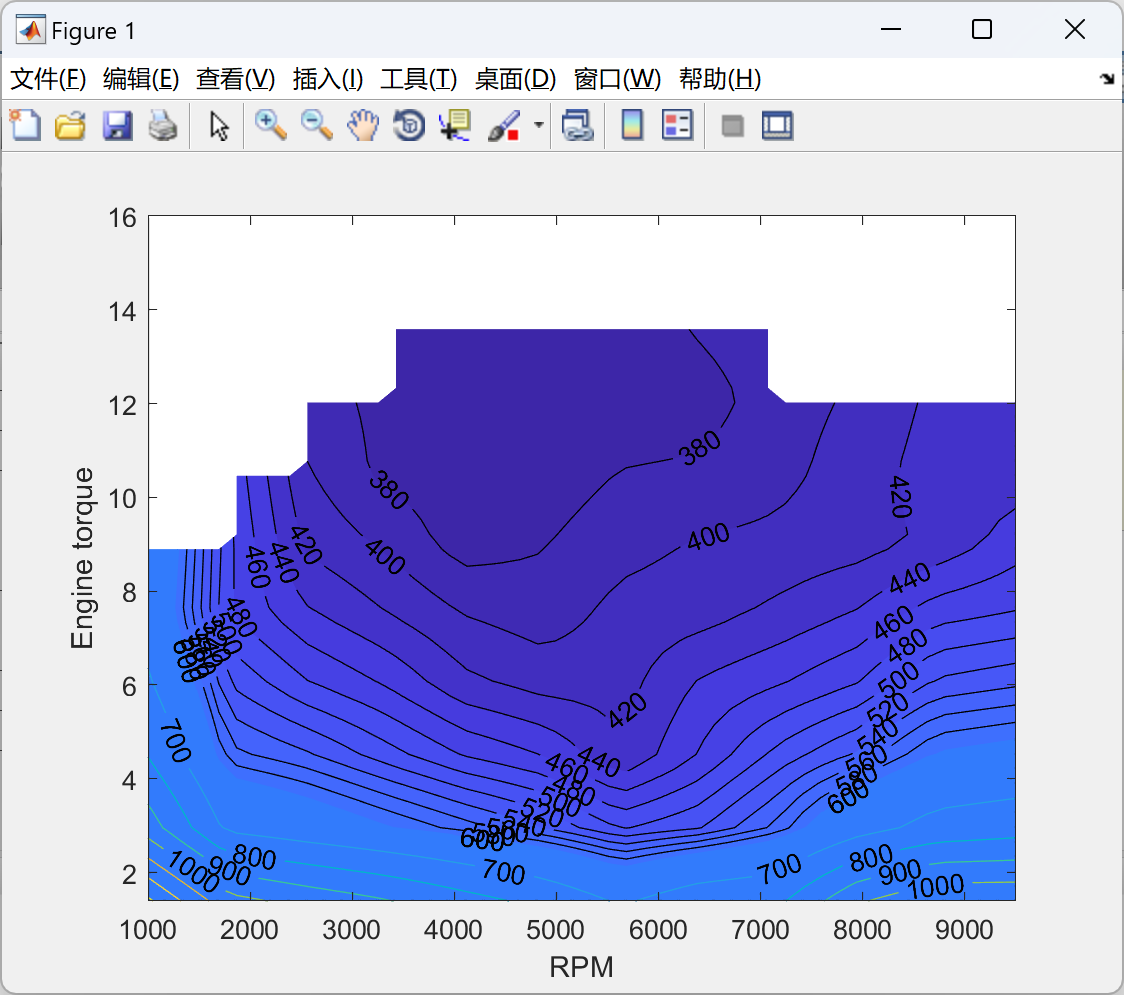Click the x-axis tick label '5000'
This screenshot has width=1124, height=995.
tap(556, 930)
